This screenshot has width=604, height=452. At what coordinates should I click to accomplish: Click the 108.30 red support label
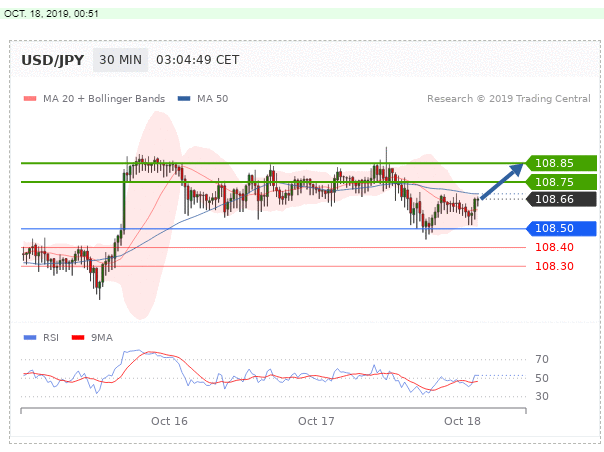[554, 266]
